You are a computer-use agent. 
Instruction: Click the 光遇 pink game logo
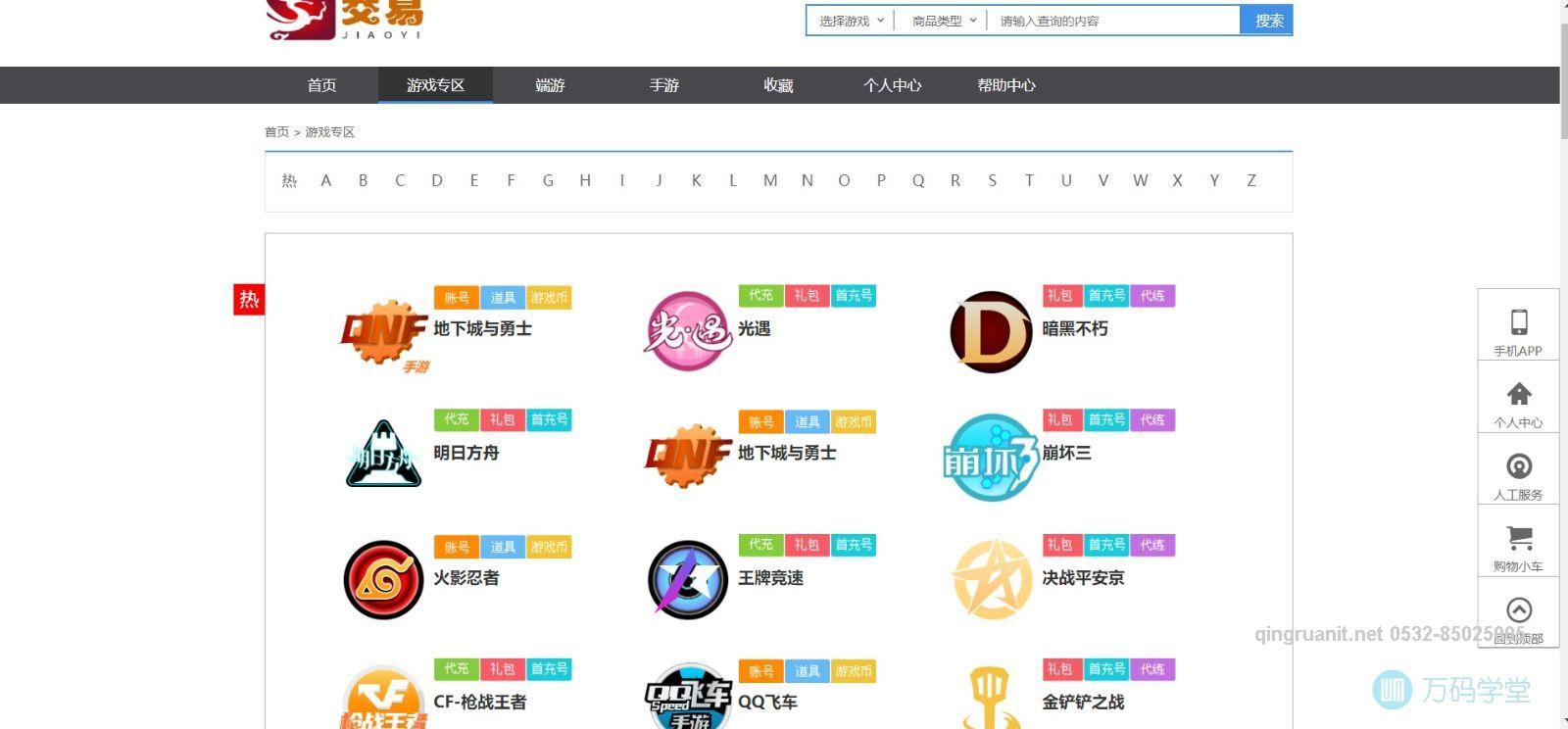pyautogui.click(x=687, y=330)
